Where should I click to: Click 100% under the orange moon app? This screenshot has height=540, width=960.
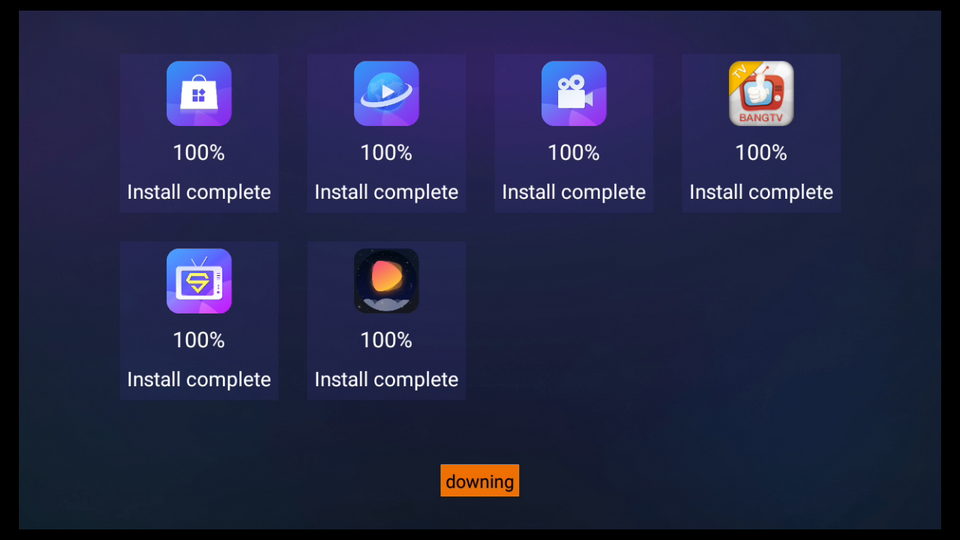point(386,340)
